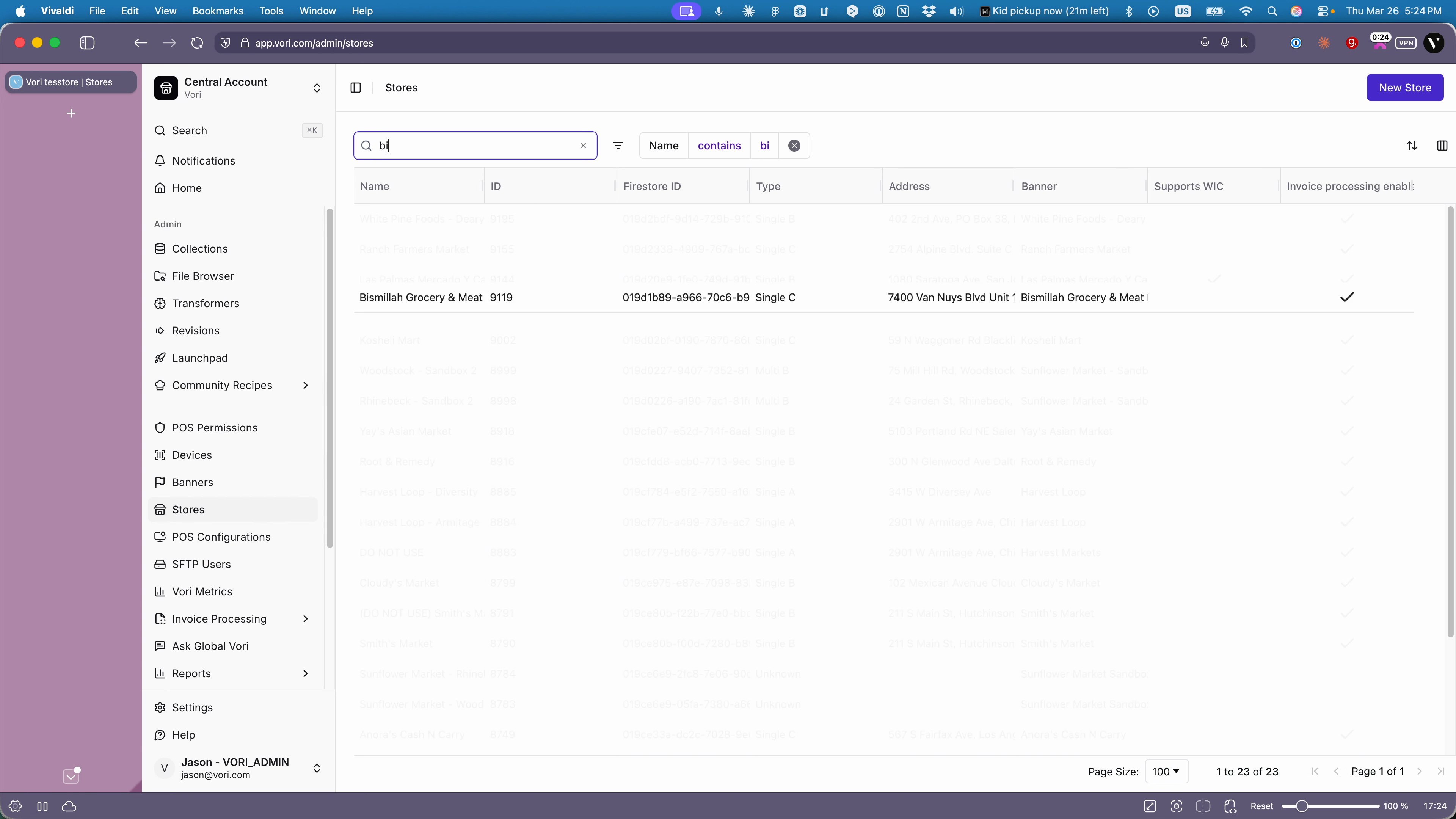Open the column chooser icon
The height and width of the screenshot is (819, 1456).
tap(1442, 146)
